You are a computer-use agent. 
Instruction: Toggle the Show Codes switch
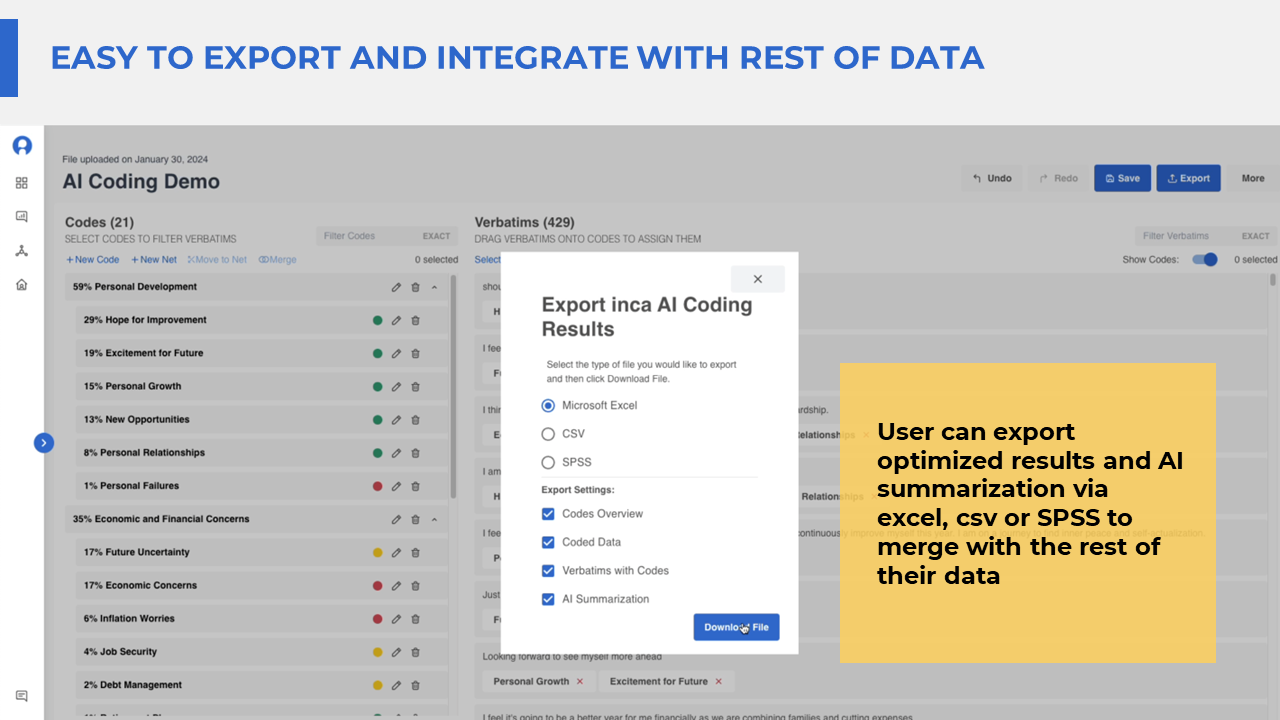click(x=1205, y=260)
